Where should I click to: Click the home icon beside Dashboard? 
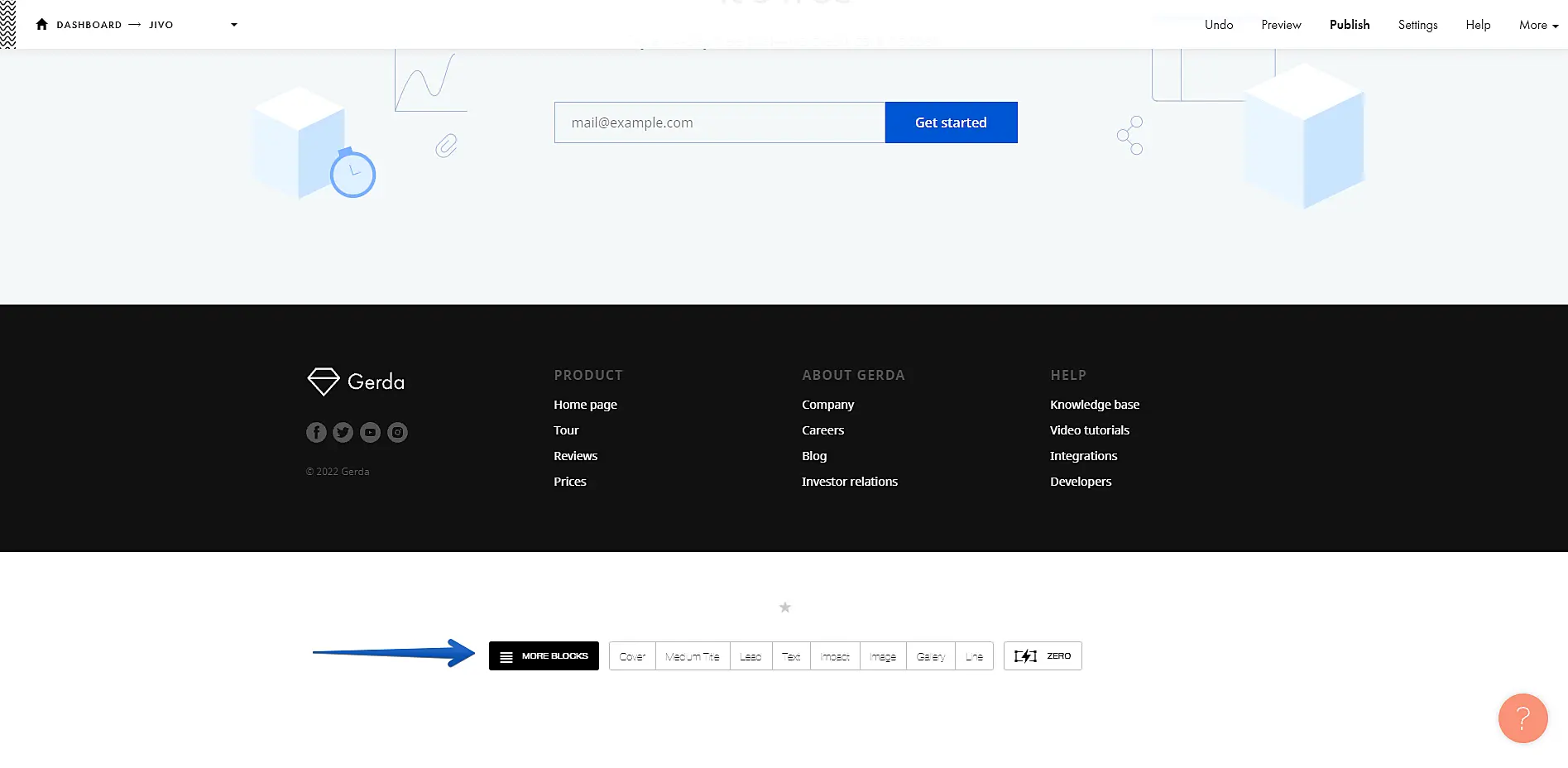pyautogui.click(x=42, y=24)
